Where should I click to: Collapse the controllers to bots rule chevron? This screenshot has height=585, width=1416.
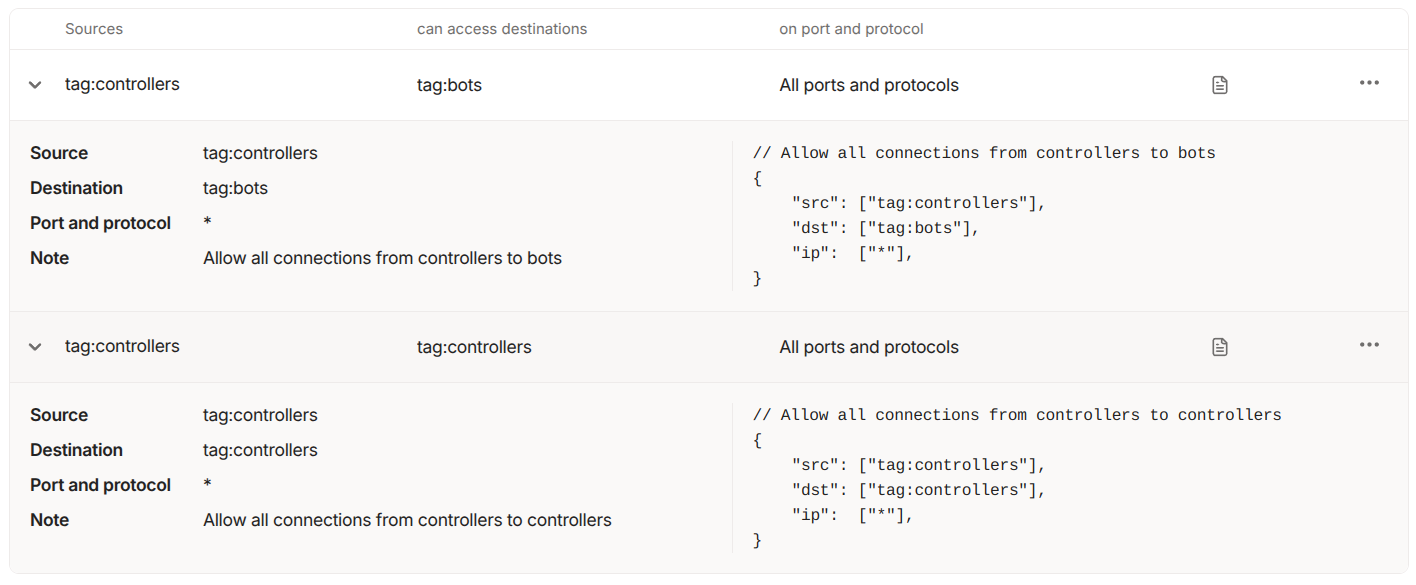pyautogui.click(x=35, y=85)
